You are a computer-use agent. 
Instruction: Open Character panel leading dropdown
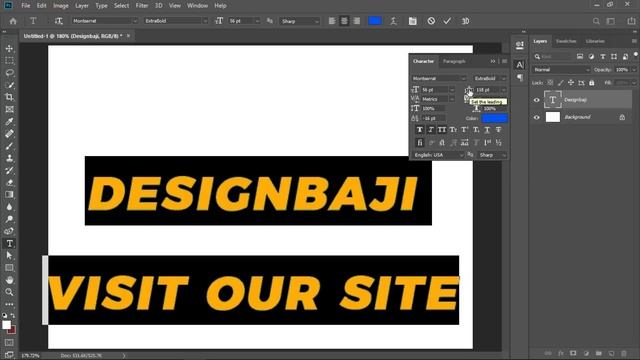pyautogui.click(x=504, y=90)
